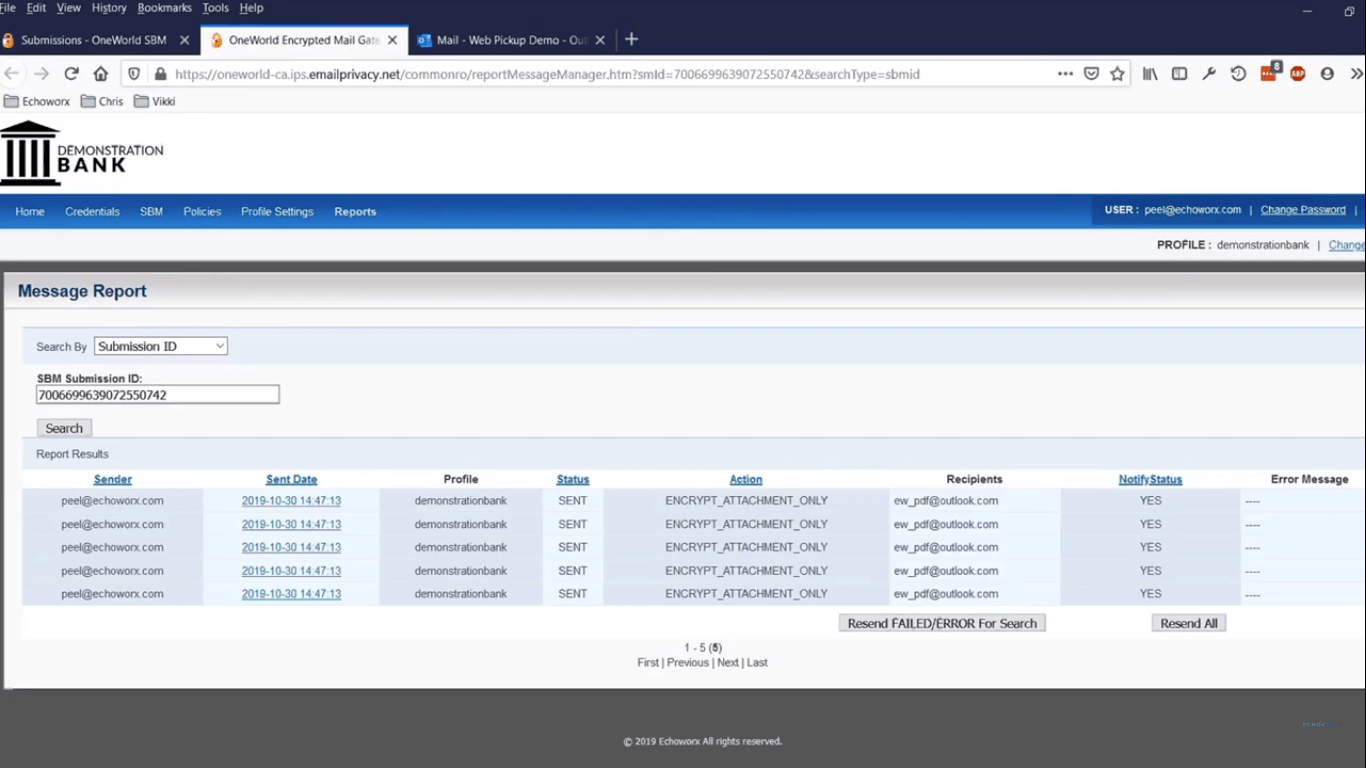Screen dimensions: 1366x768
Task: Sort results by the Status column
Action: [572, 479]
